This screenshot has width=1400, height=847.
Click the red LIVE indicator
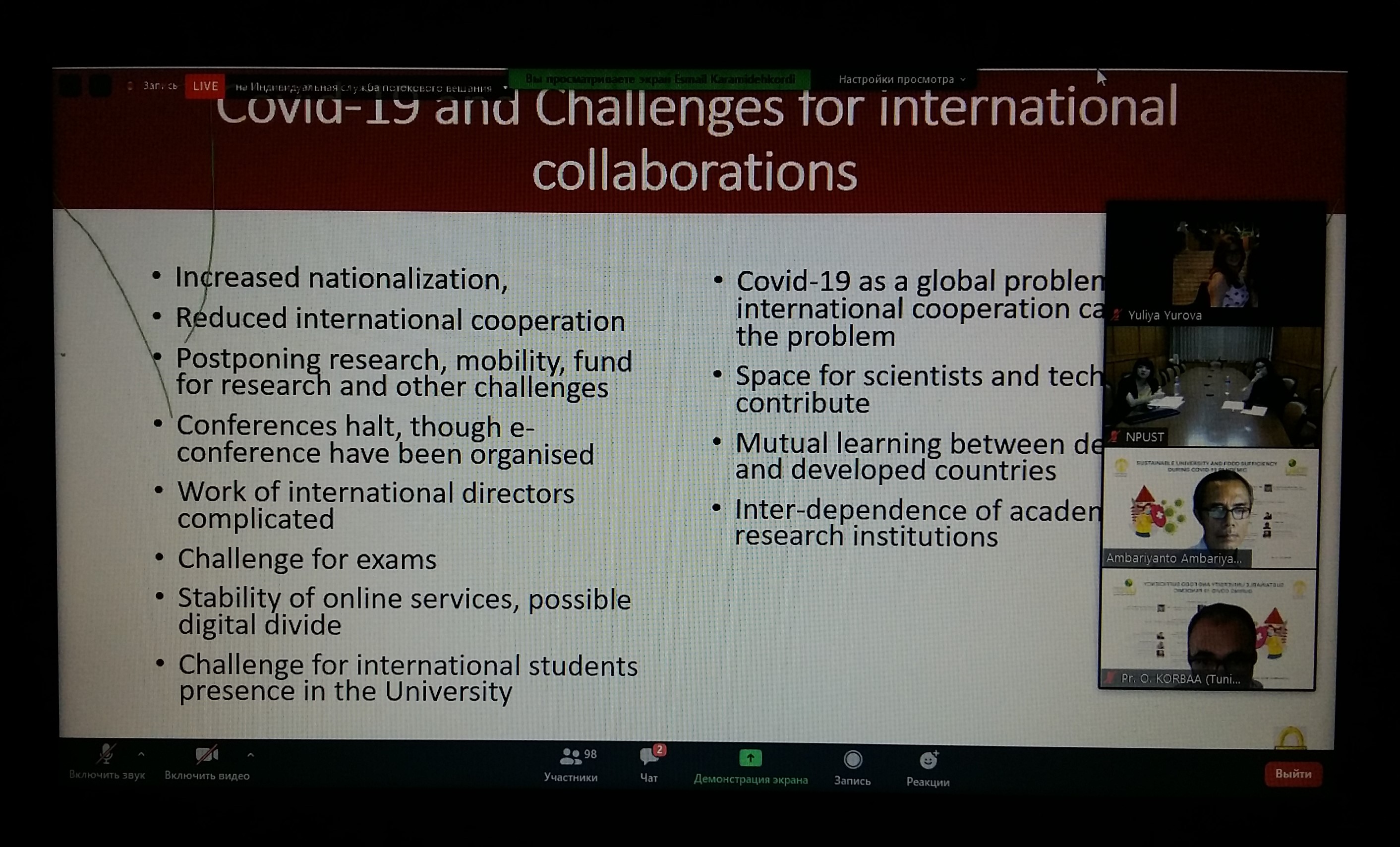(205, 86)
